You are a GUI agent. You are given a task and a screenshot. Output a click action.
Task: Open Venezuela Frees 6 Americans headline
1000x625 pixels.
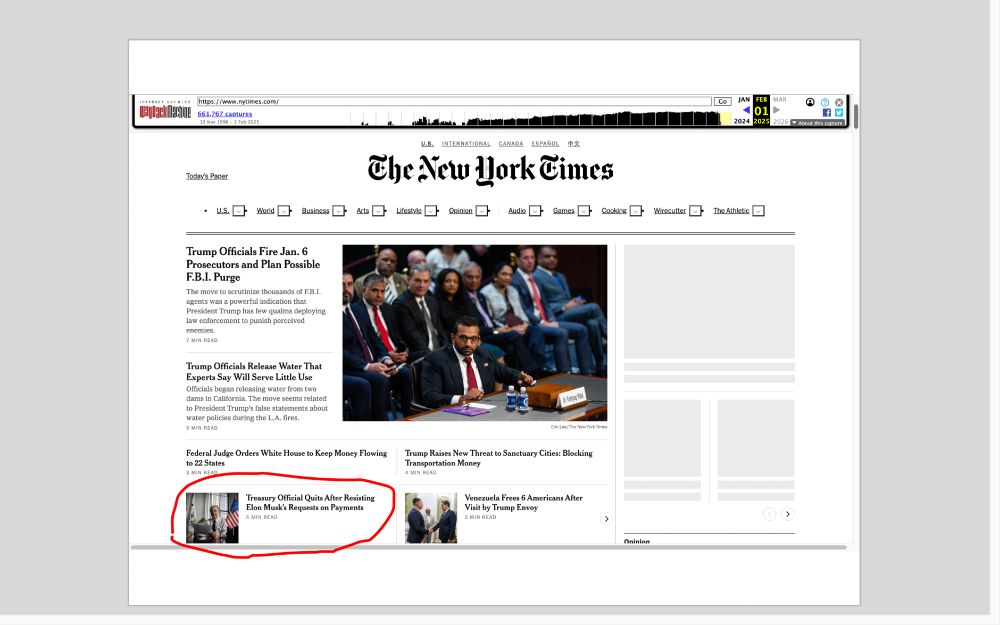click(523, 503)
